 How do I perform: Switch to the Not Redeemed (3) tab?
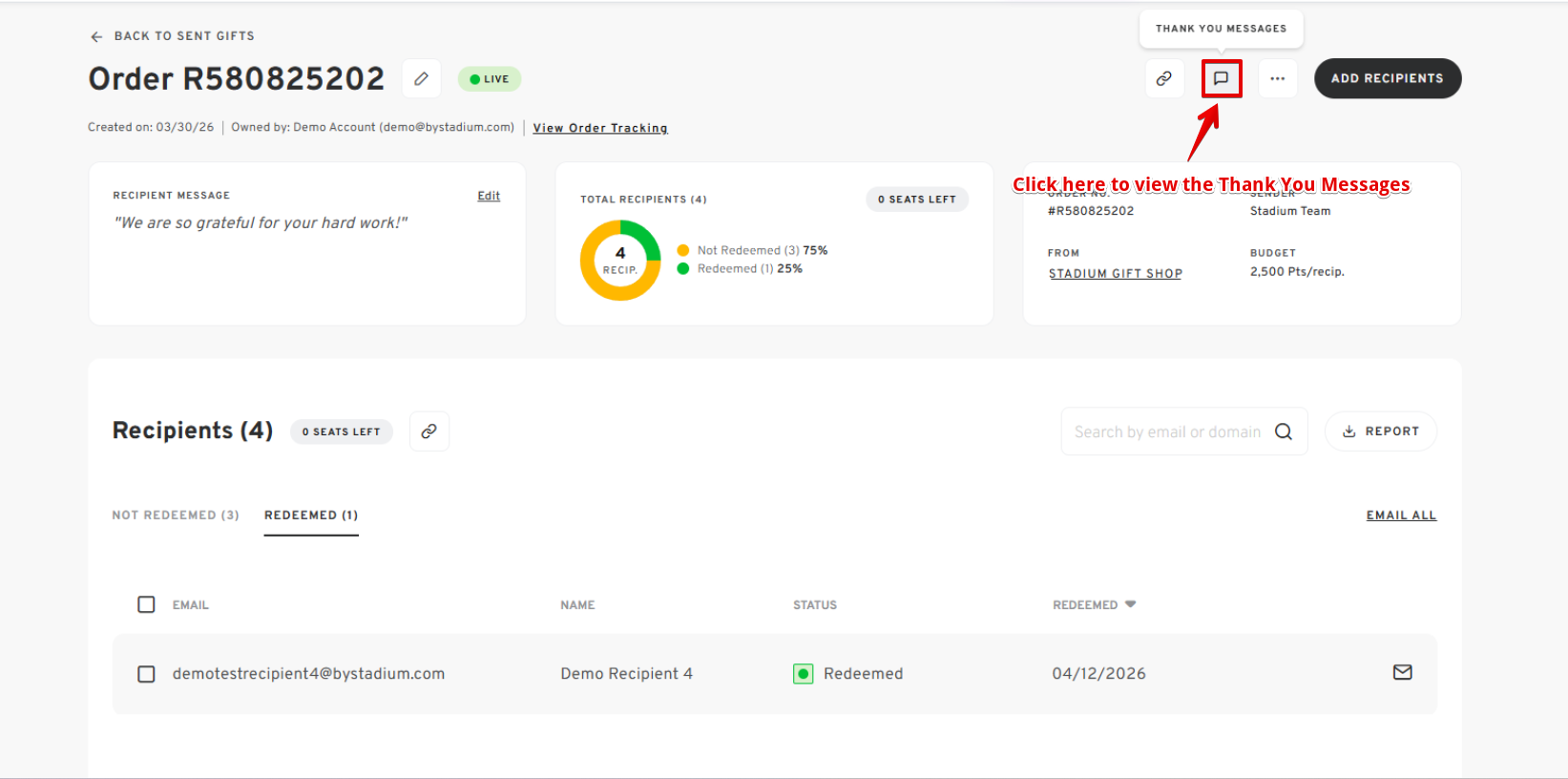(176, 516)
